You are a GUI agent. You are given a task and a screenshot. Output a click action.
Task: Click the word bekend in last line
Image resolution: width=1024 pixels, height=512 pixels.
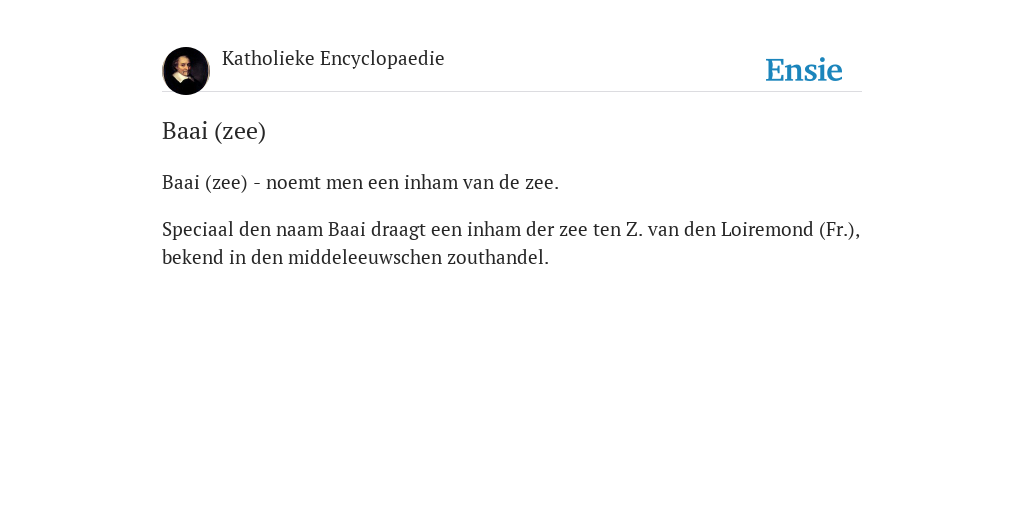(x=193, y=258)
